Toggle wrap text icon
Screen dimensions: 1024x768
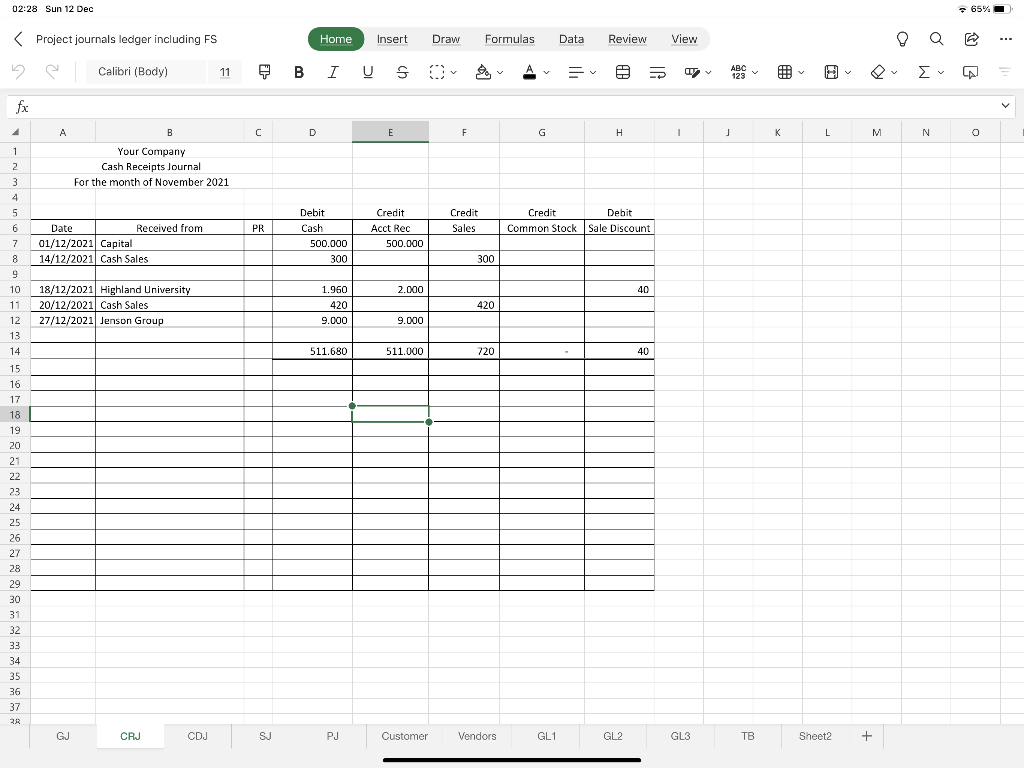pyautogui.click(x=658, y=72)
